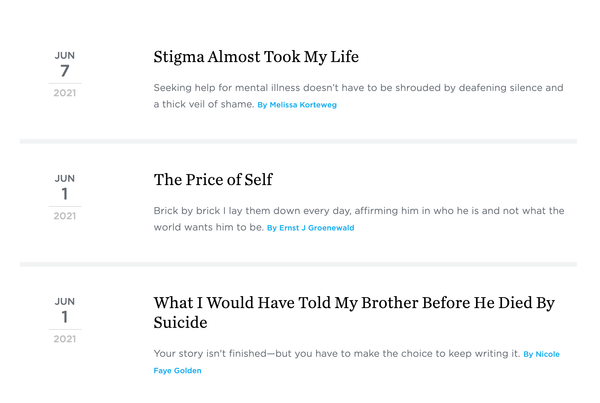Click the divider below 'The Price of Self'

298,264
